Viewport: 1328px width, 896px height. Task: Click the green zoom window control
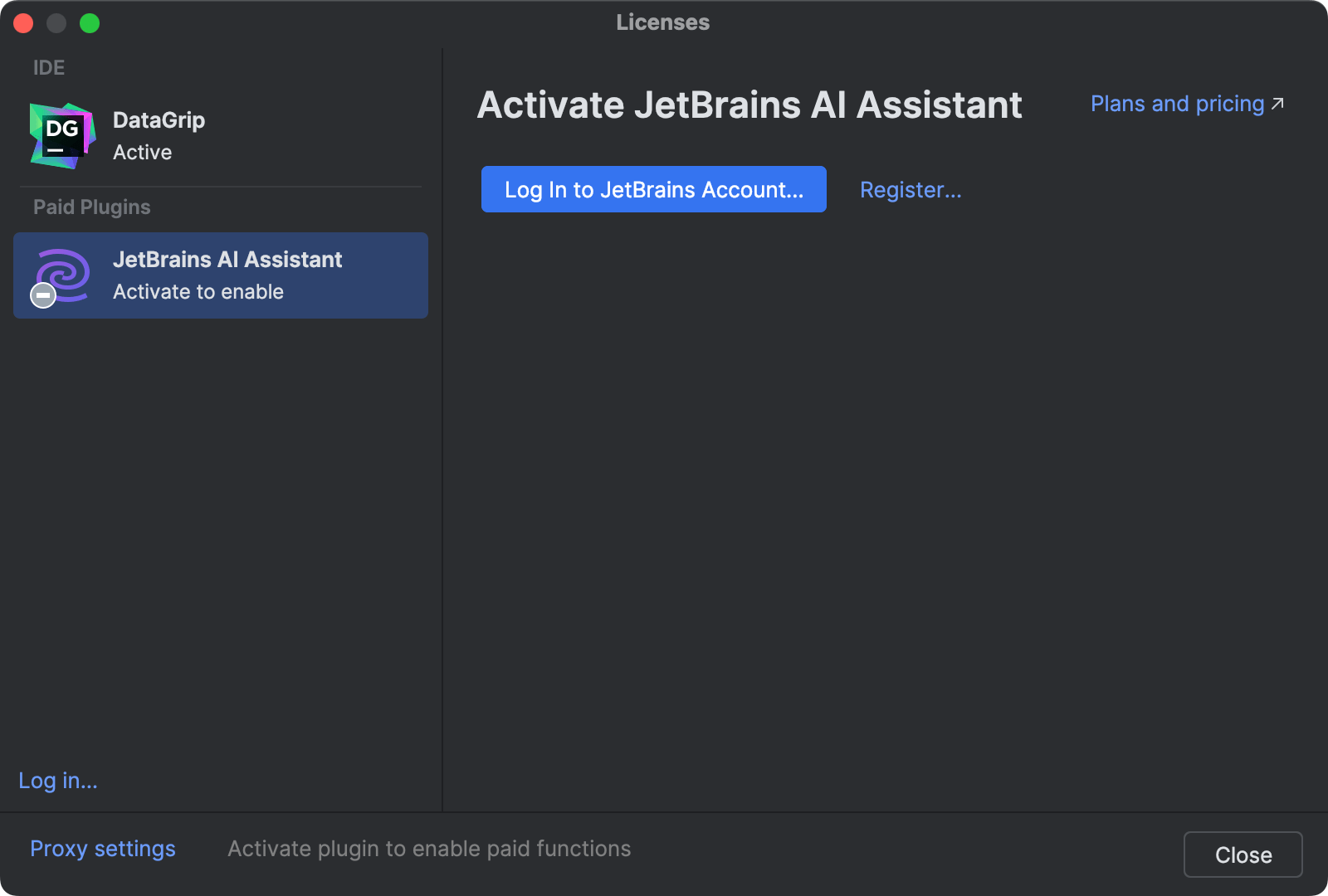click(89, 23)
